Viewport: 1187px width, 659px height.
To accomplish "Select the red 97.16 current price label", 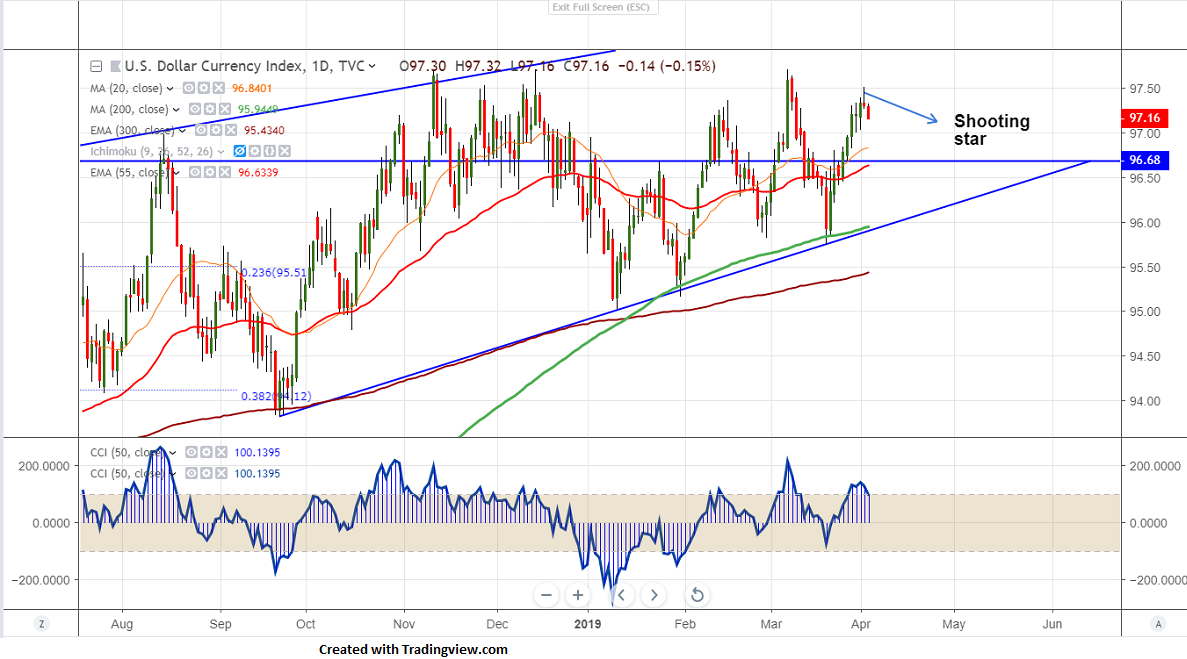I will (1145, 118).
